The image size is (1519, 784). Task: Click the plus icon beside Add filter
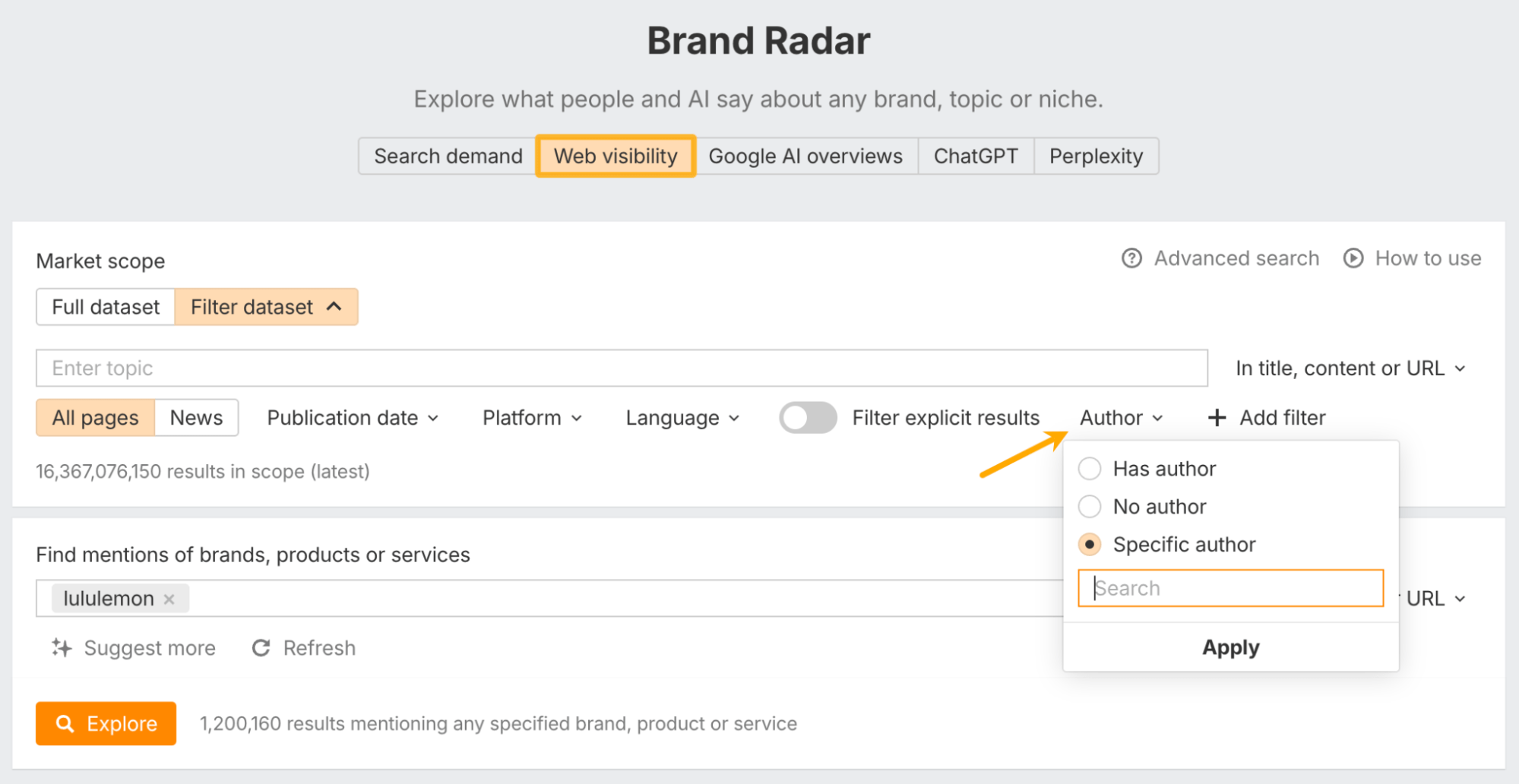pyautogui.click(x=1217, y=418)
